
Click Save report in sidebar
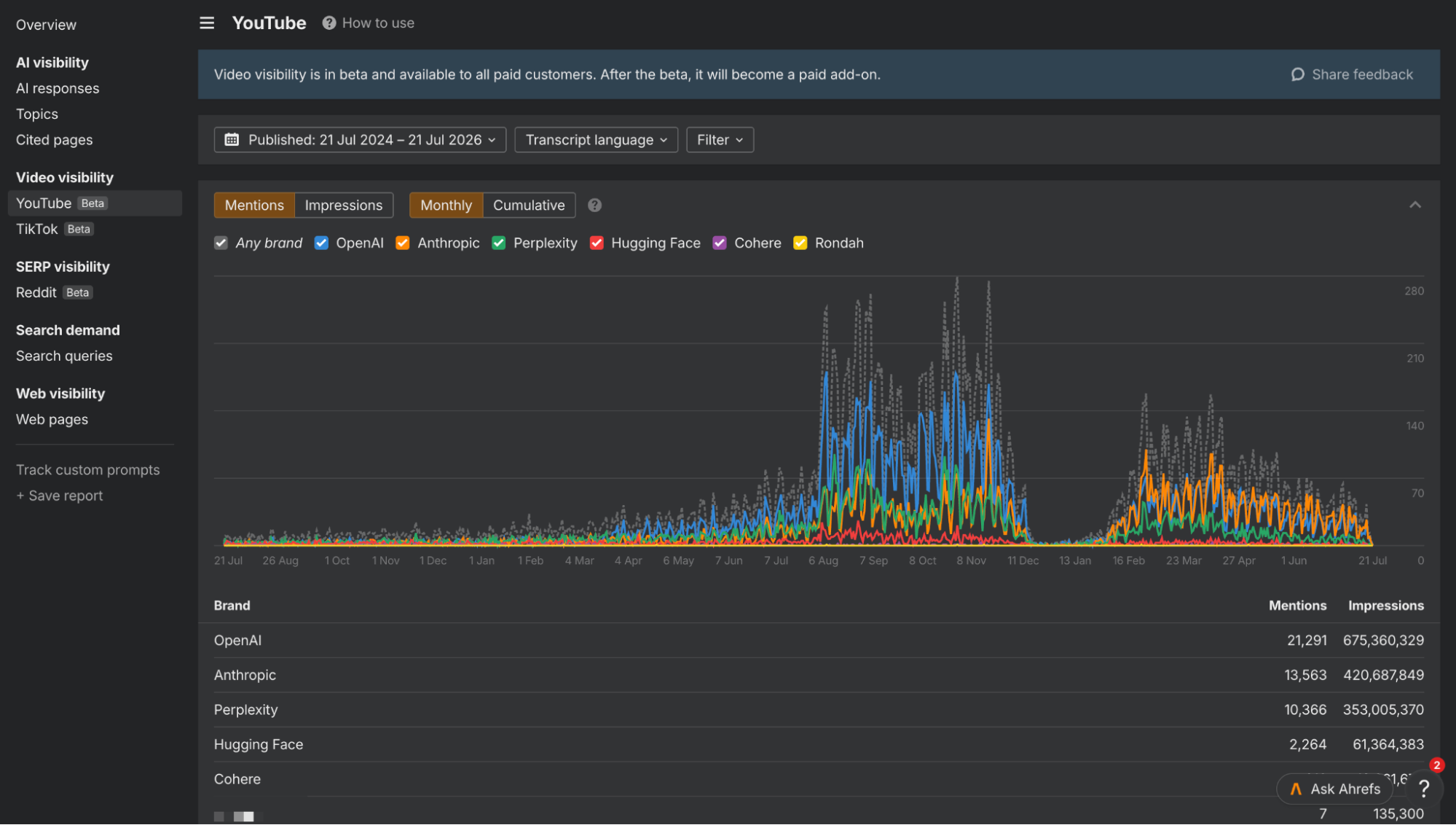(x=60, y=496)
